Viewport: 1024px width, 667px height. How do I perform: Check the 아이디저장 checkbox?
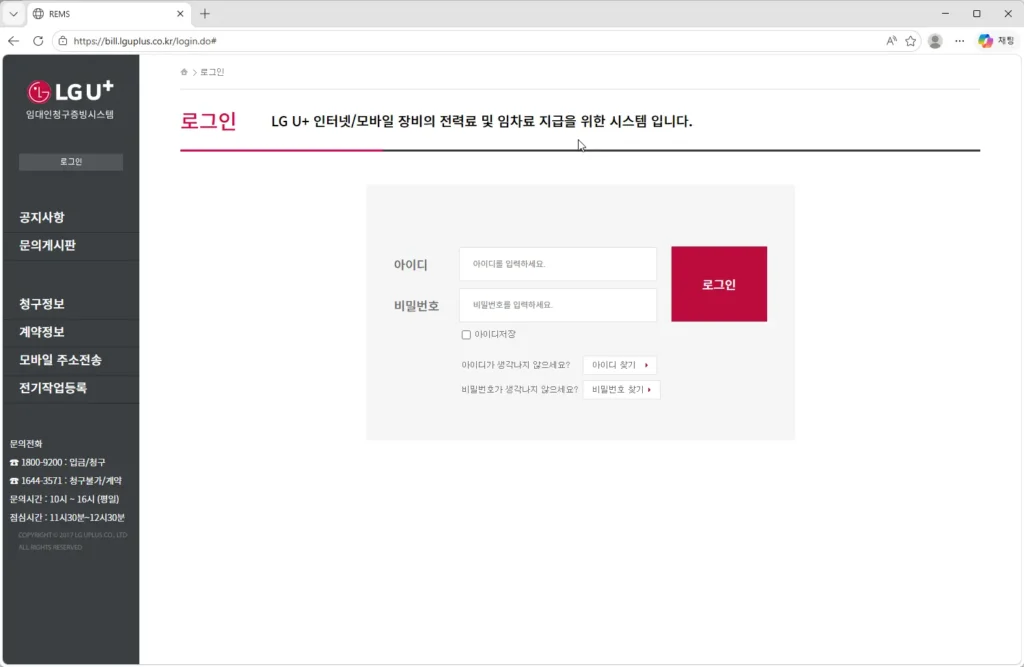(466, 334)
